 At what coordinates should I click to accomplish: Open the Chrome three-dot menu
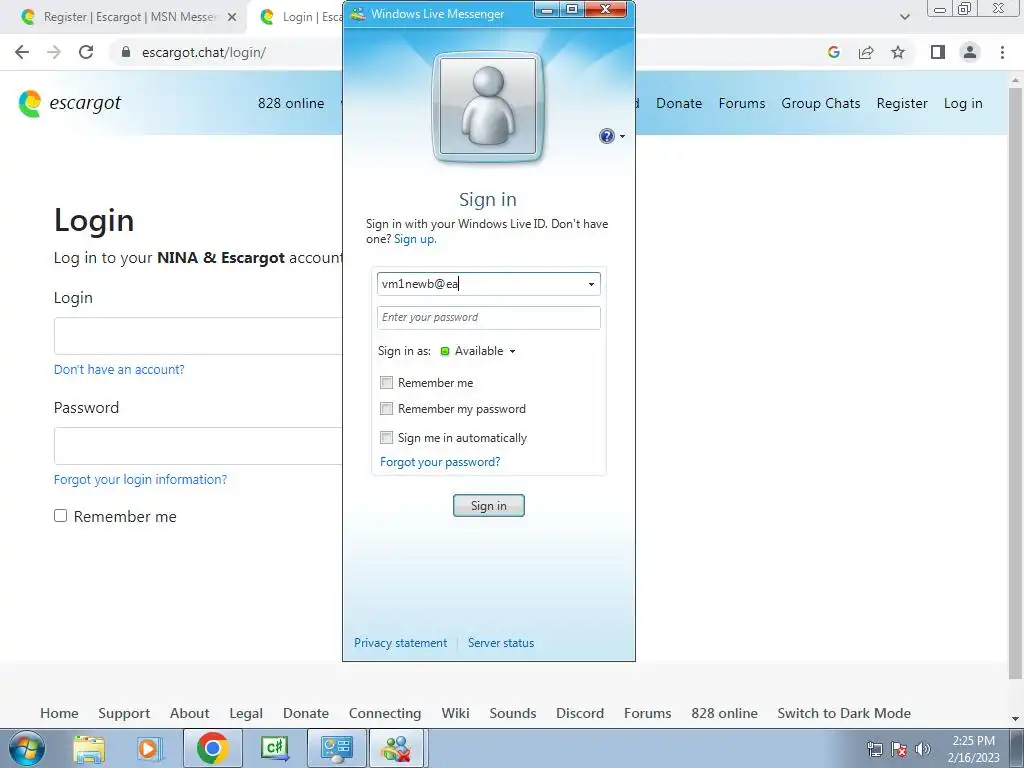click(1002, 52)
